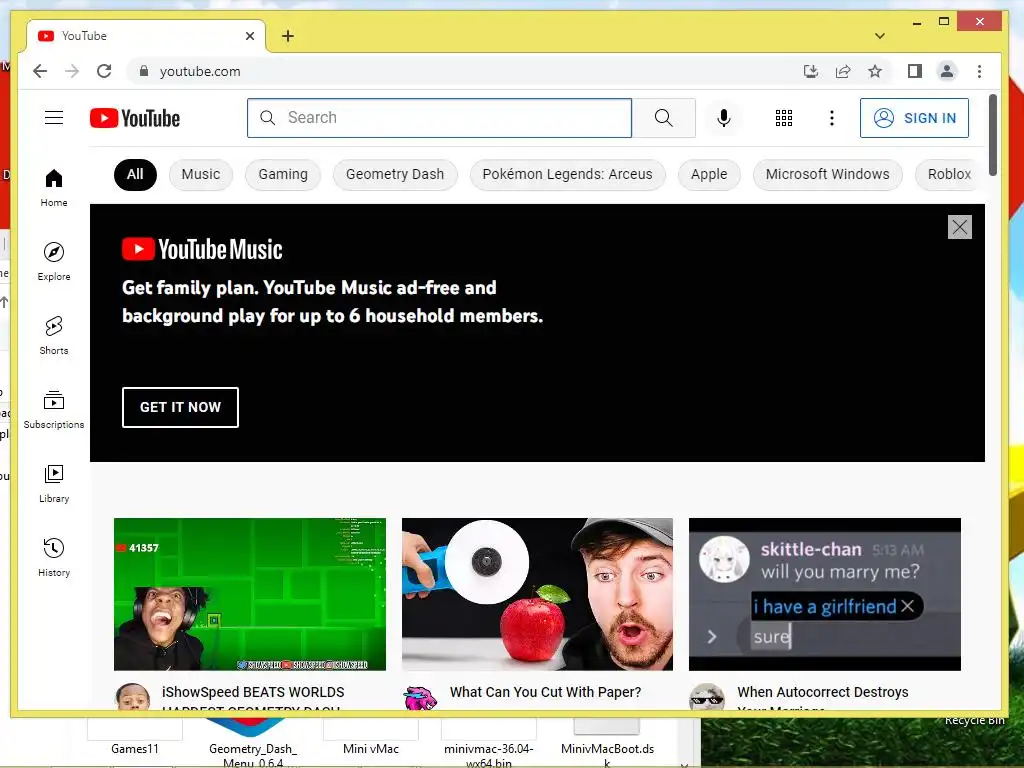Select Games11 item in background window

click(135, 749)
